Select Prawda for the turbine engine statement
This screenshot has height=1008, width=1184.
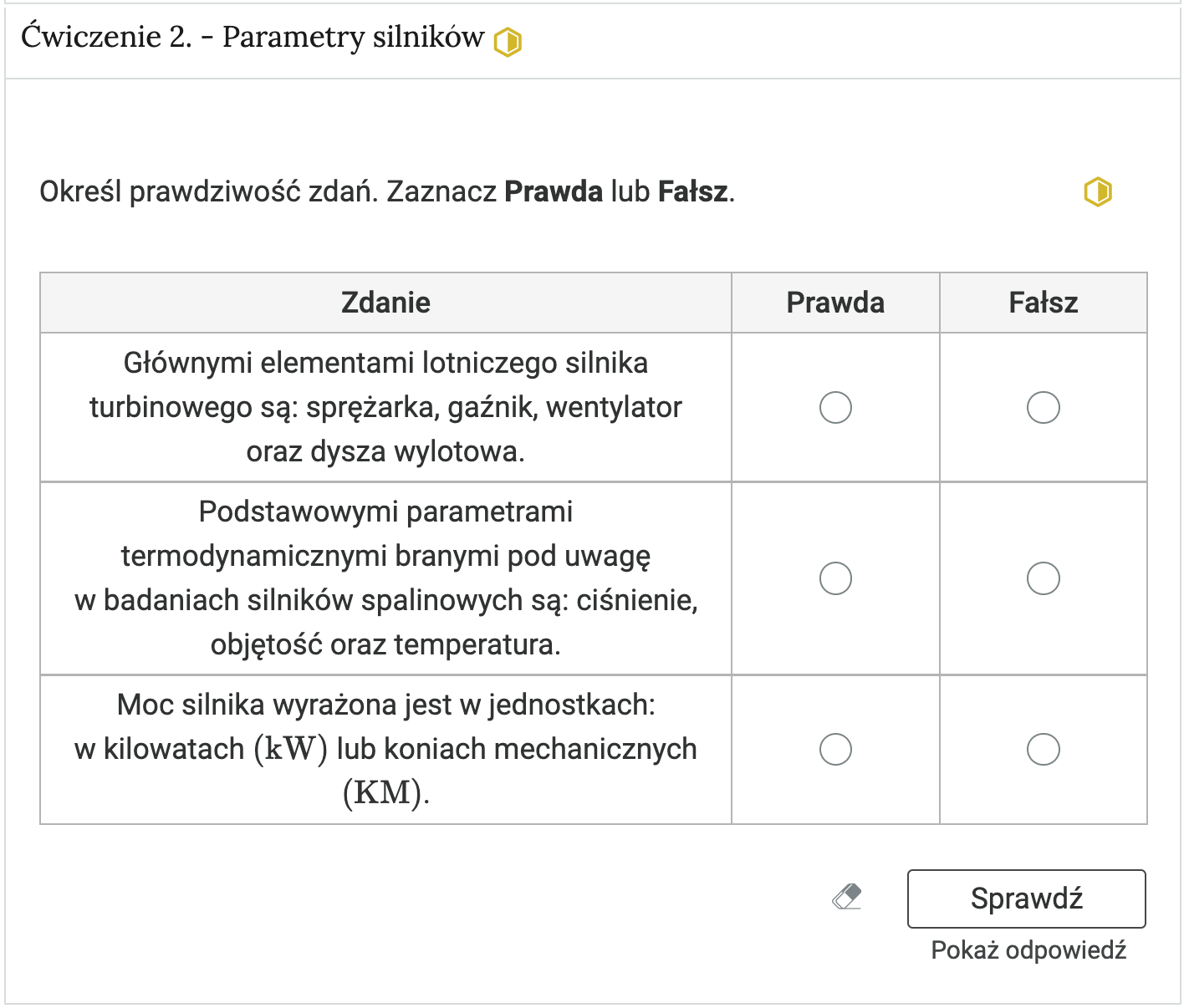pos(835,408)
